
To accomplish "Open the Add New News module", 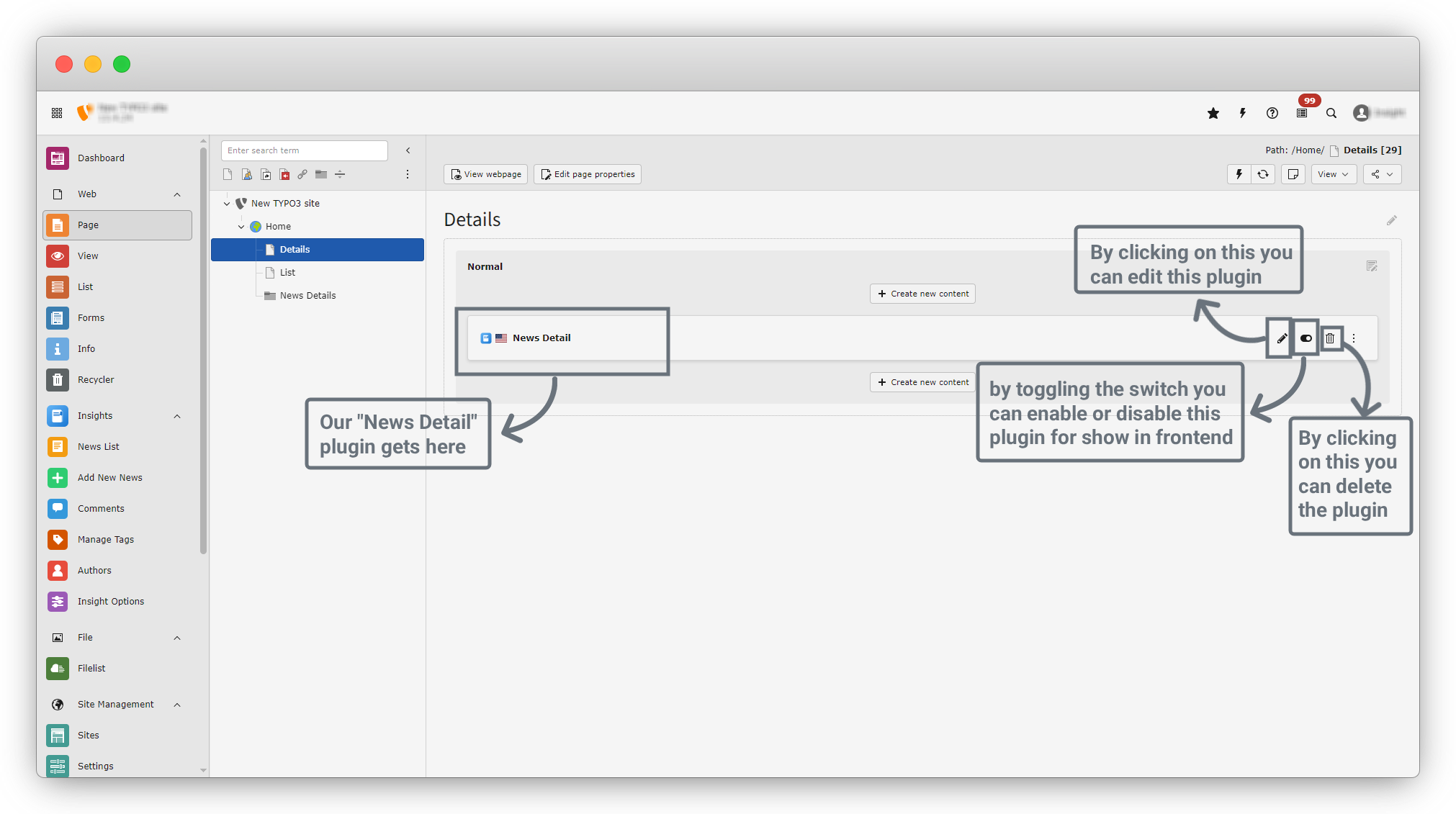I will pyautogui.click(x=109, y=478).
